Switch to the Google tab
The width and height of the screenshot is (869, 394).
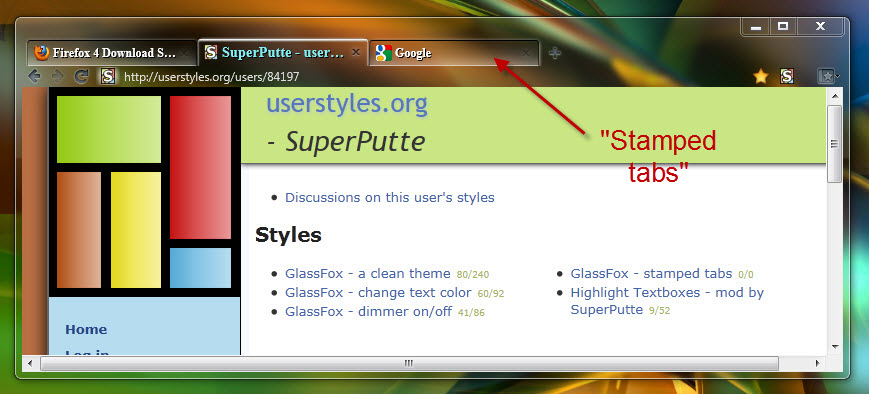pos(454,53)
